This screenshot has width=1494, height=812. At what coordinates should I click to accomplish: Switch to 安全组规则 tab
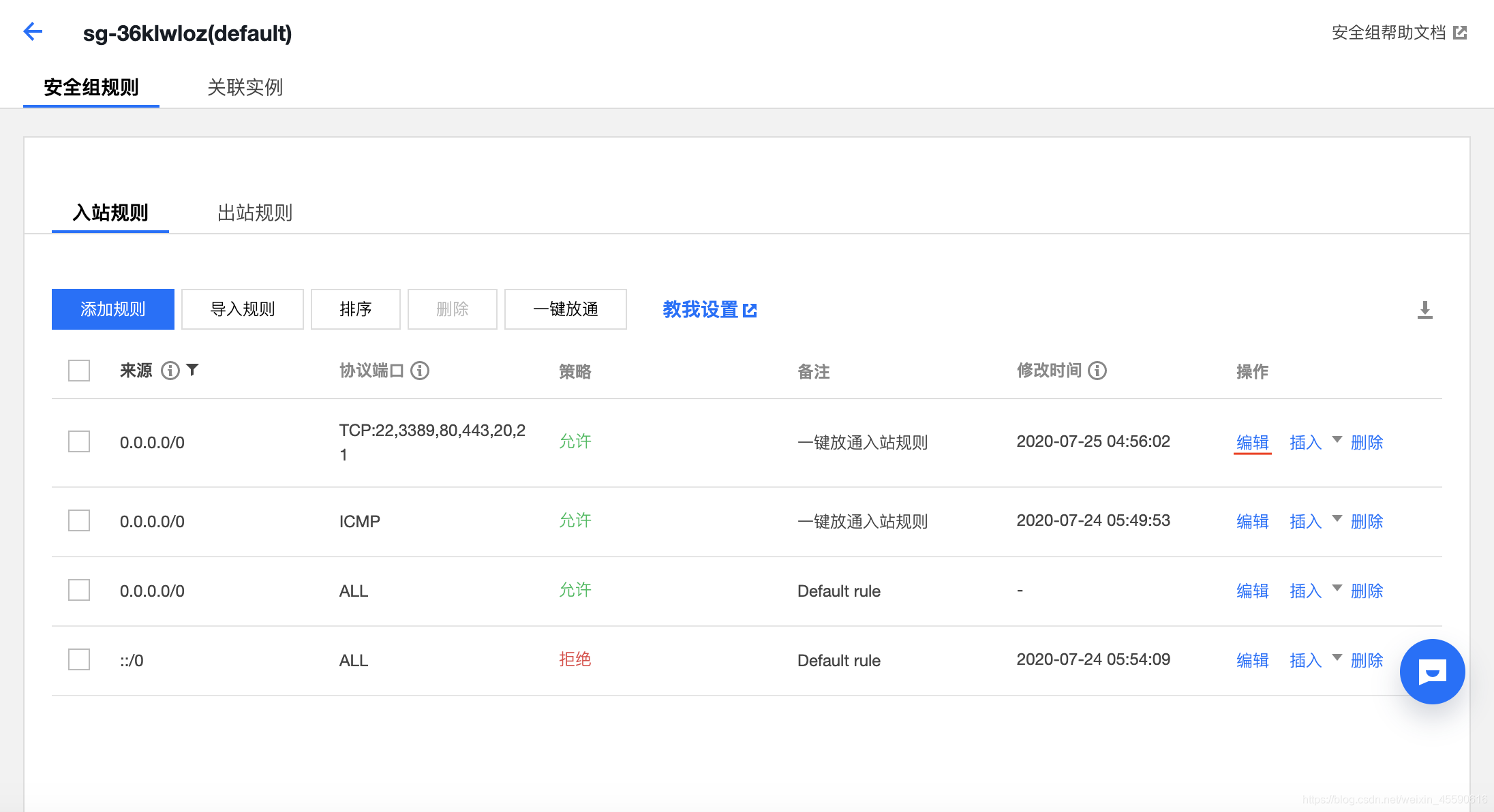[91, 87]
